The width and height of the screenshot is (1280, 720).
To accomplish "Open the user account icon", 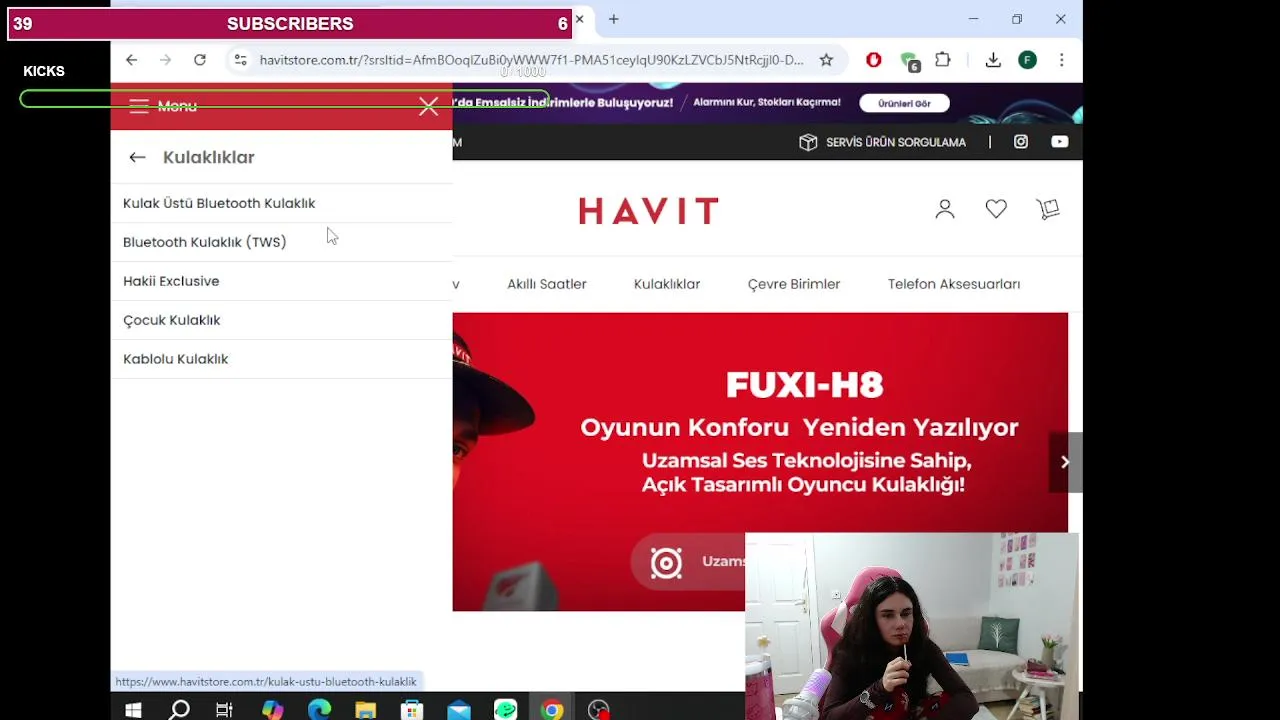I will point(945,209).
